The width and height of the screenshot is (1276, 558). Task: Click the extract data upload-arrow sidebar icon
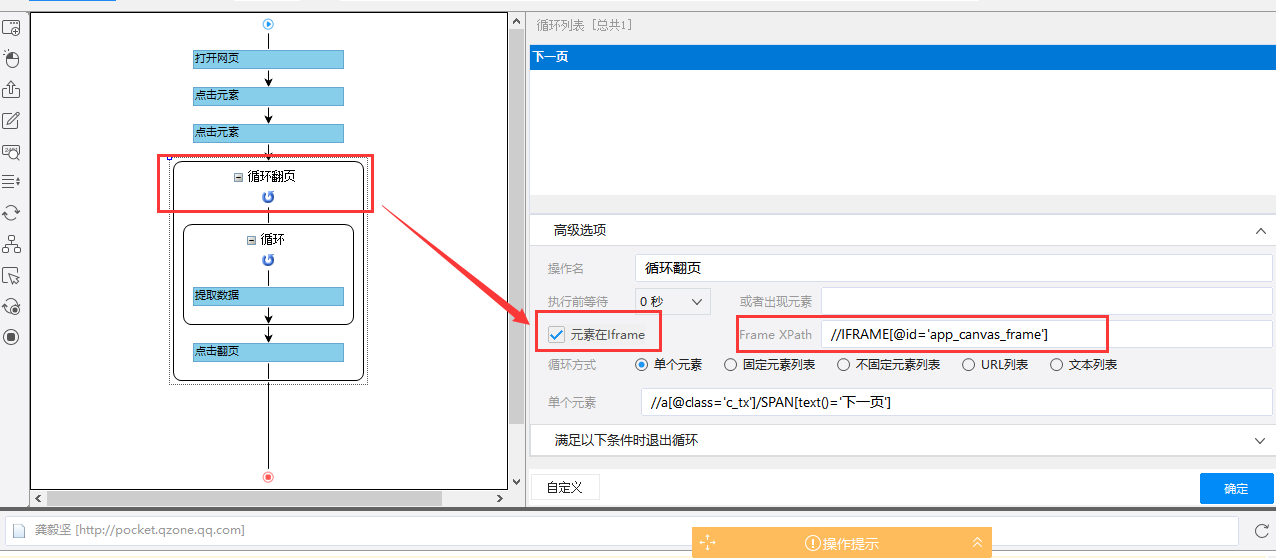[11, 90]
